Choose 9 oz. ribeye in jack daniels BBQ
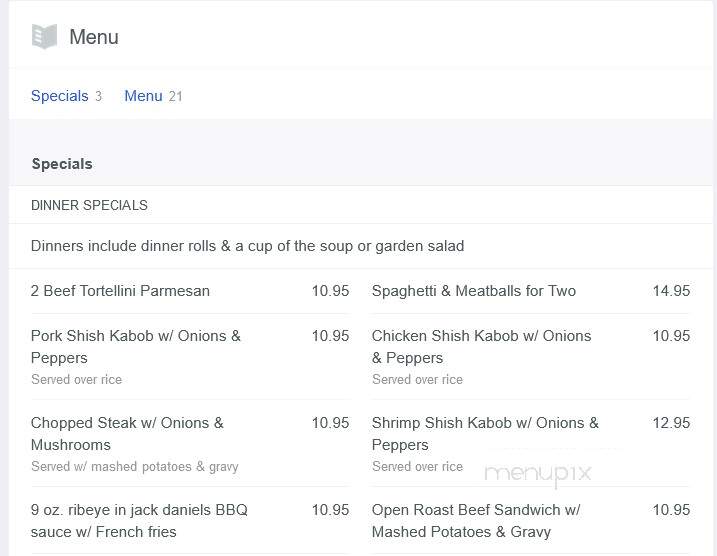The height and width of the screenshot is (556, 717). (x=139, y=520)
